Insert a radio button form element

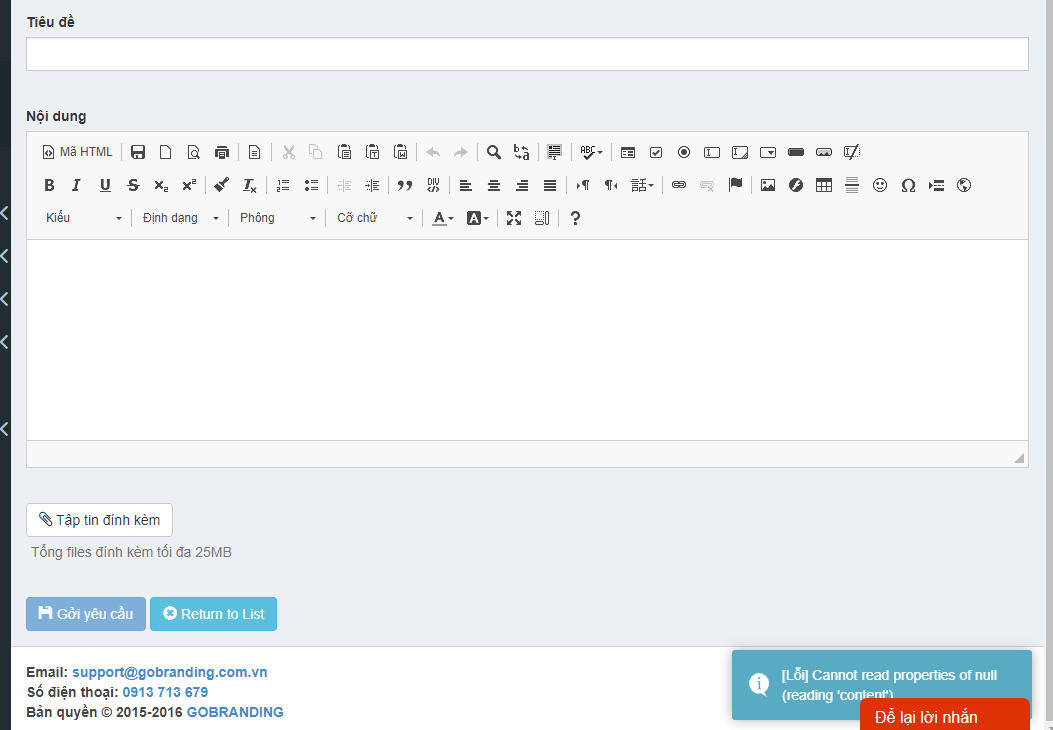684,152
